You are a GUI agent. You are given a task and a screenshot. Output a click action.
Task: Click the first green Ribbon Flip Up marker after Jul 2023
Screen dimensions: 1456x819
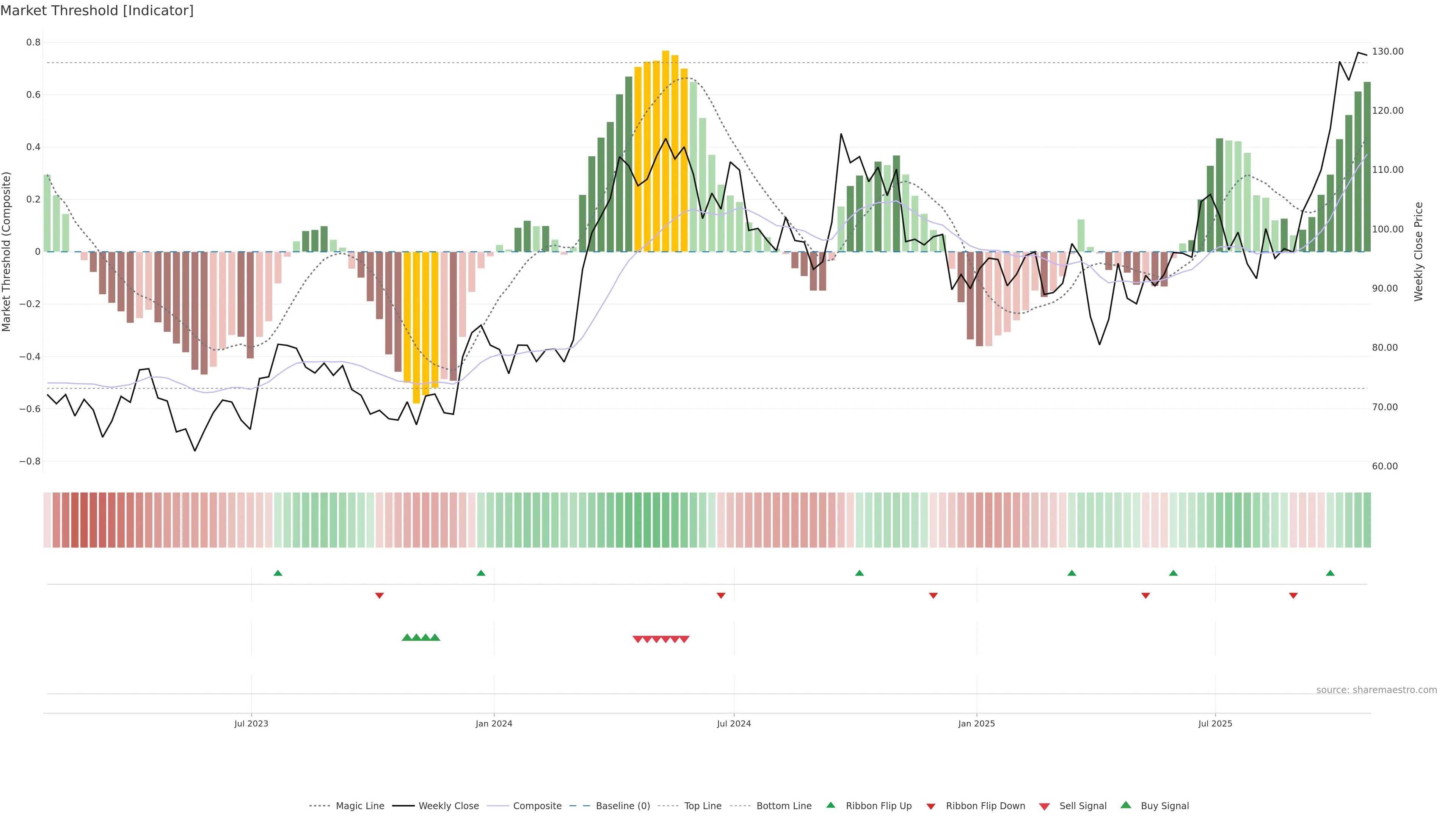pyautogui.click(x=278, y=573)
